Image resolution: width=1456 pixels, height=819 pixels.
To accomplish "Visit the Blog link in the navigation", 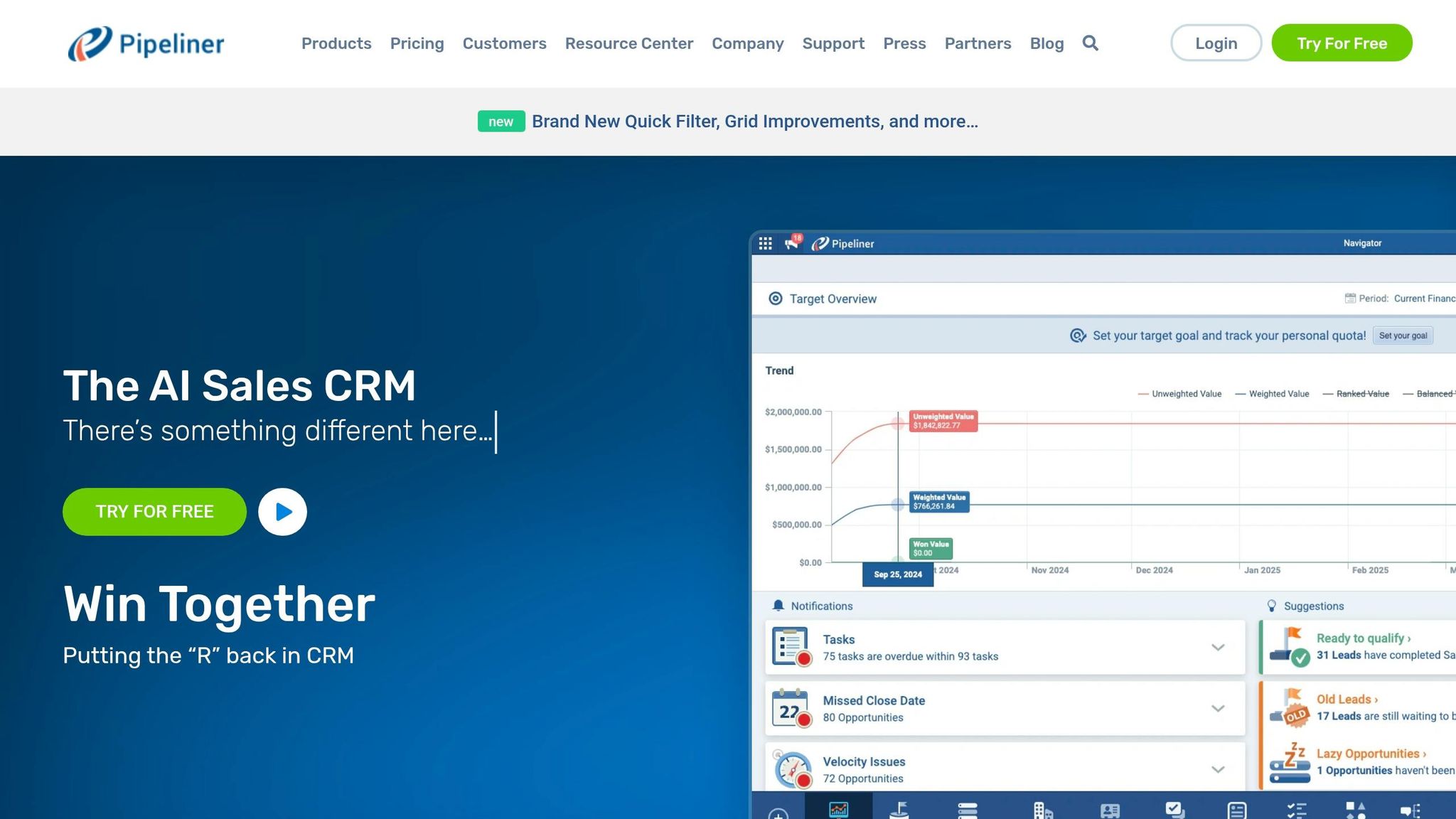I will point(1047,43).
